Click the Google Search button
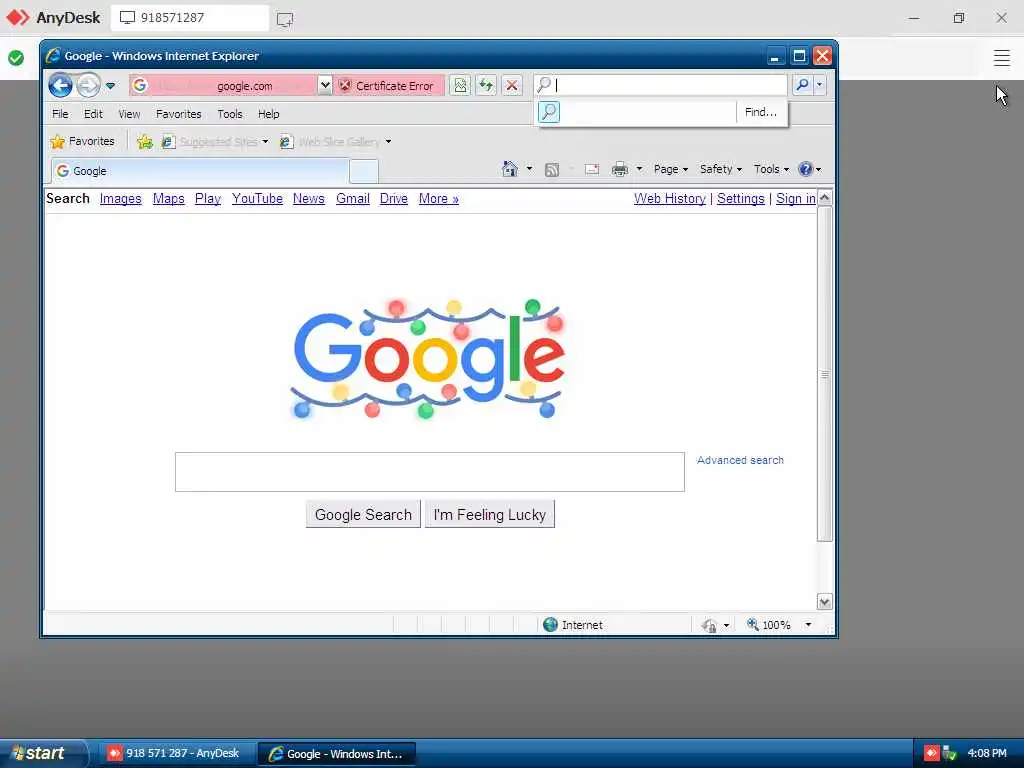The height and width of the screenshot is (768, 1024). (x=363, y=515)
